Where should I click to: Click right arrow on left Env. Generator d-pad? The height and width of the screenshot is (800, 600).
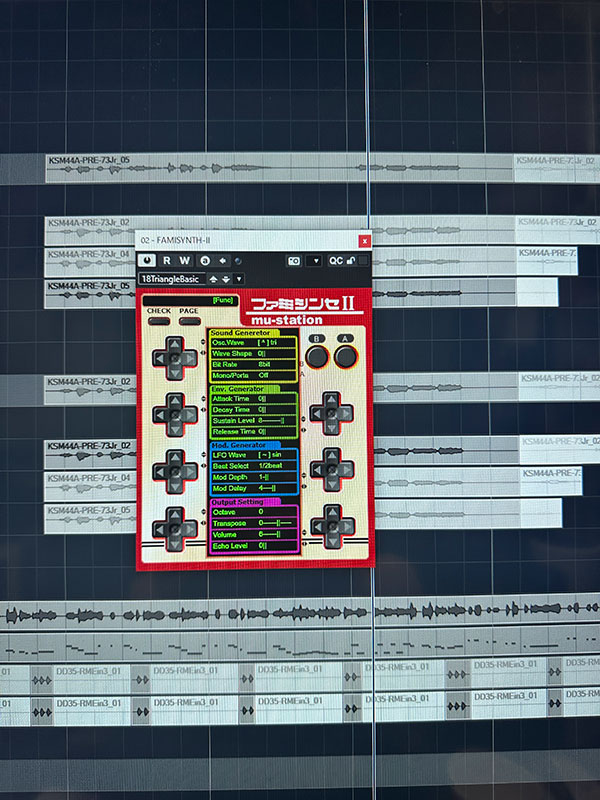[190, 415]
